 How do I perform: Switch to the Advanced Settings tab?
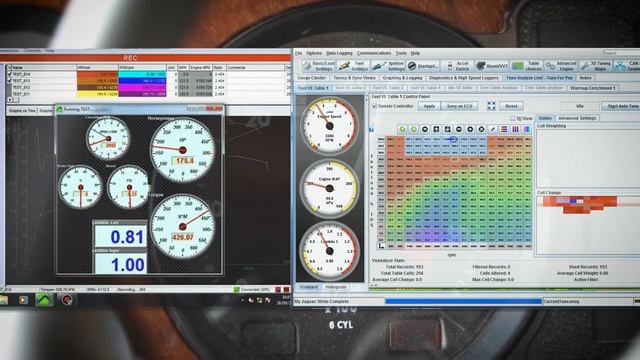click(577, 118)
